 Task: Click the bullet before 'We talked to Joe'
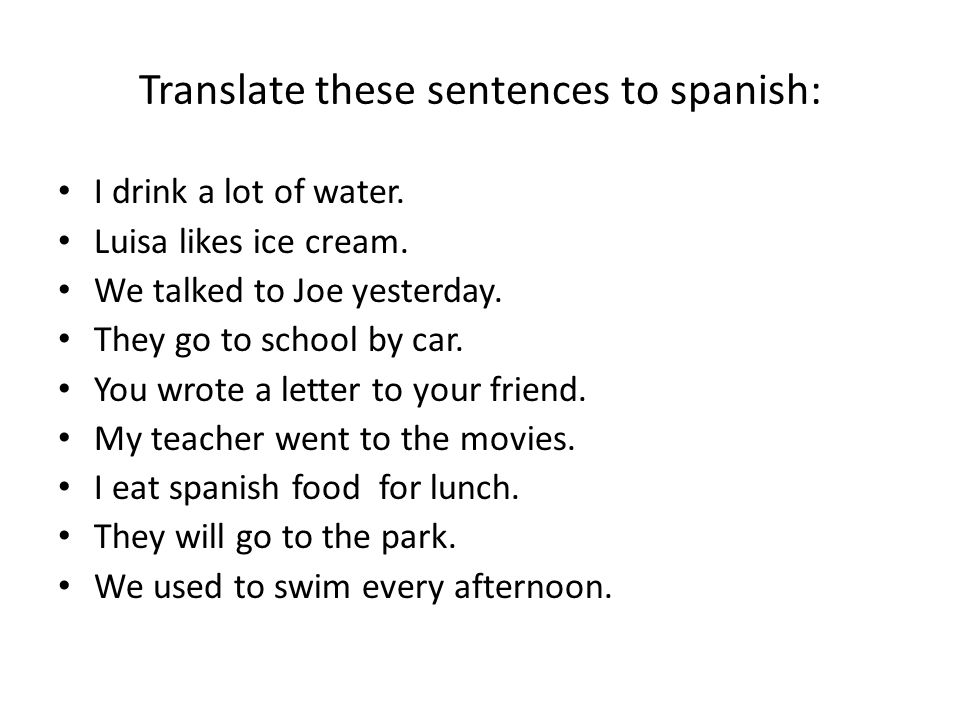click(65, 290)
